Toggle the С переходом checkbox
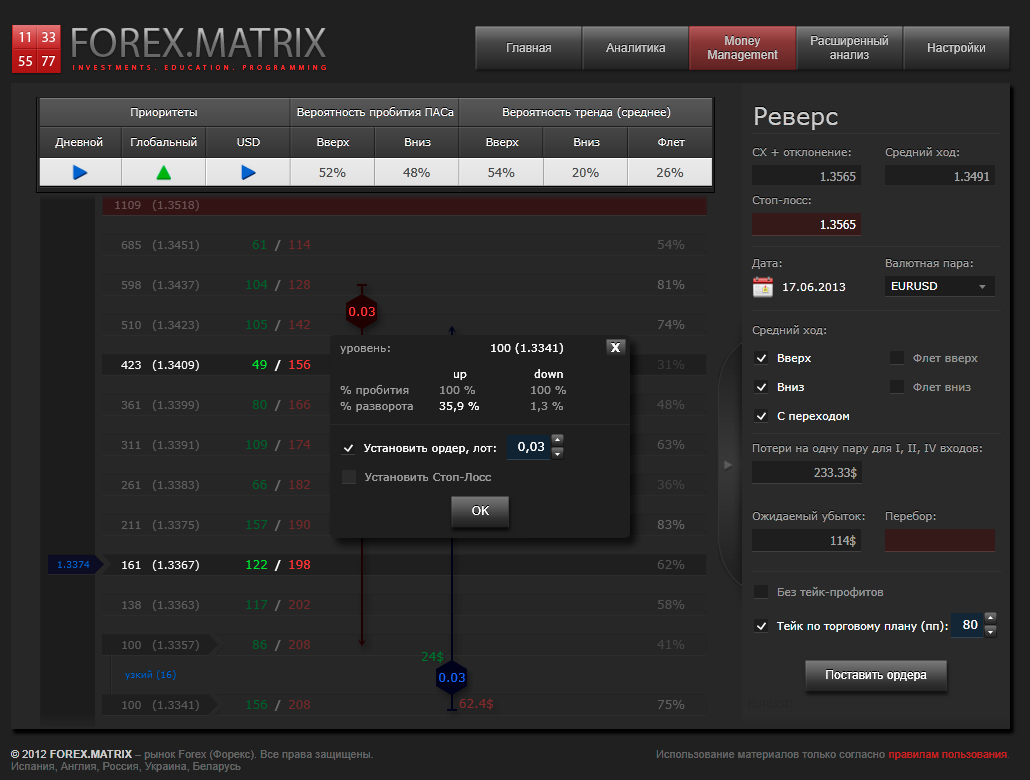This screenshot has width=1030, height=780. (x=761, y=416)
